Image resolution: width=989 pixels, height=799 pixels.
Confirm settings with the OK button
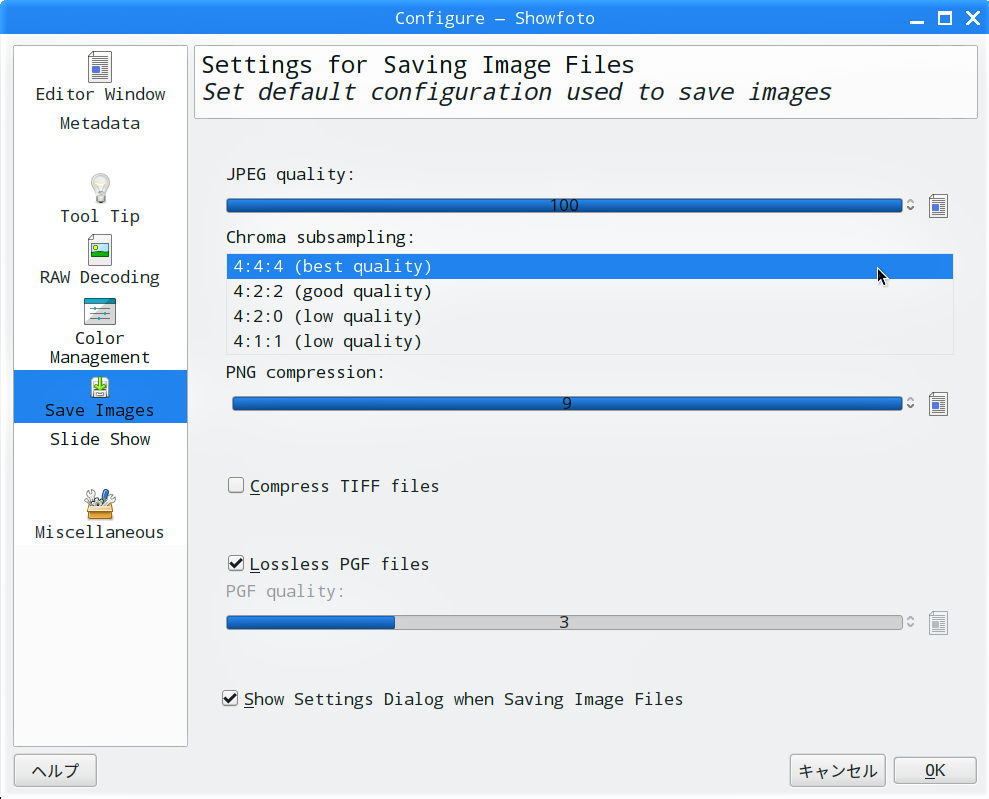click(935, 770)
